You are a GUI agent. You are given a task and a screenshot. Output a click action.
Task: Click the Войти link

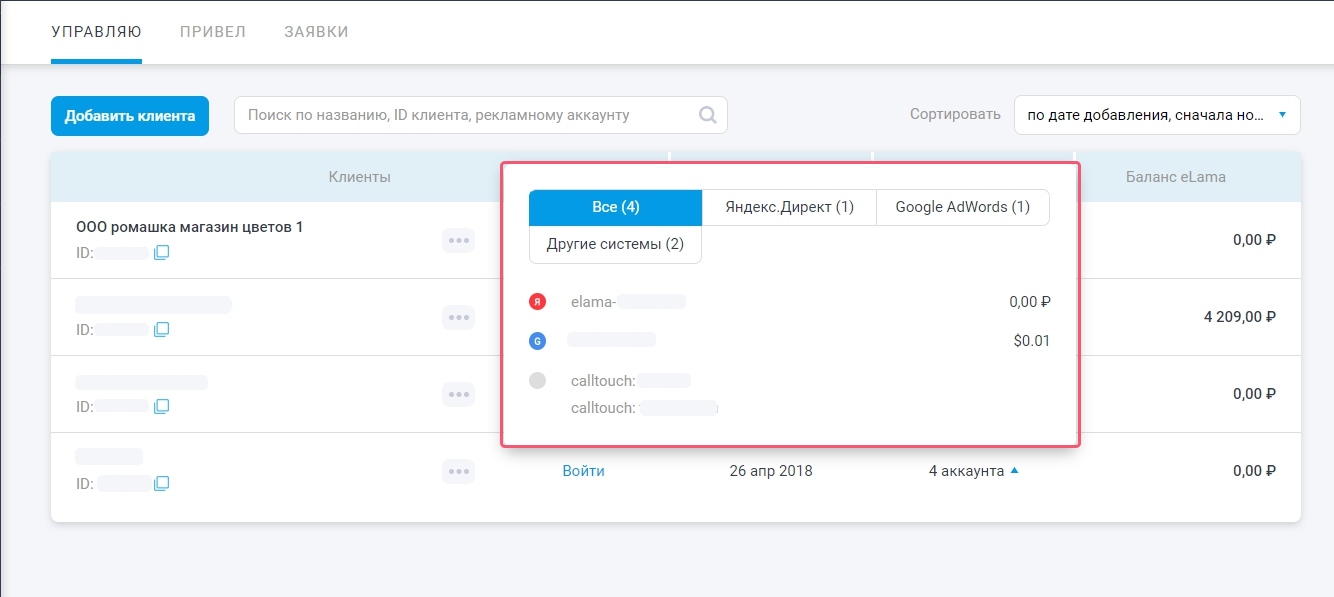point(583,471)
